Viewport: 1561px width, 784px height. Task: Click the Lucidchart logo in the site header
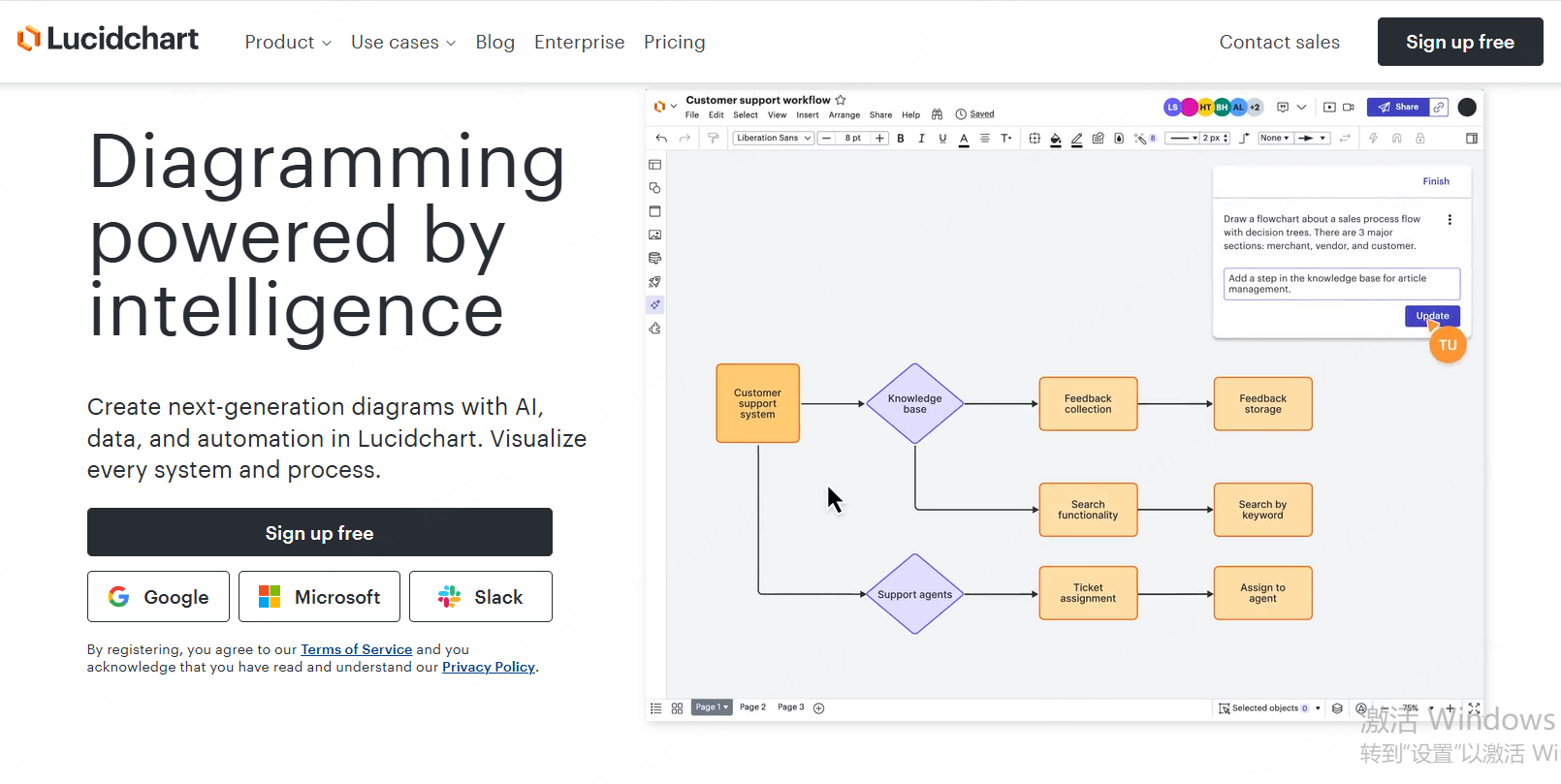pos(108,39)
